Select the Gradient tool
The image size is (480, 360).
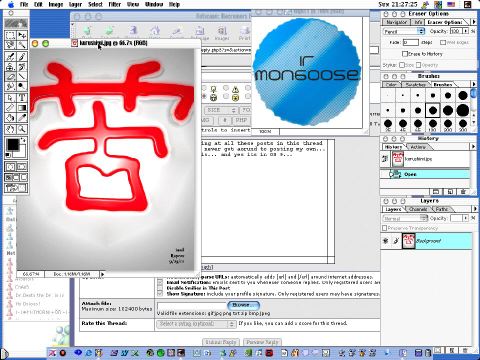(22, 108)
